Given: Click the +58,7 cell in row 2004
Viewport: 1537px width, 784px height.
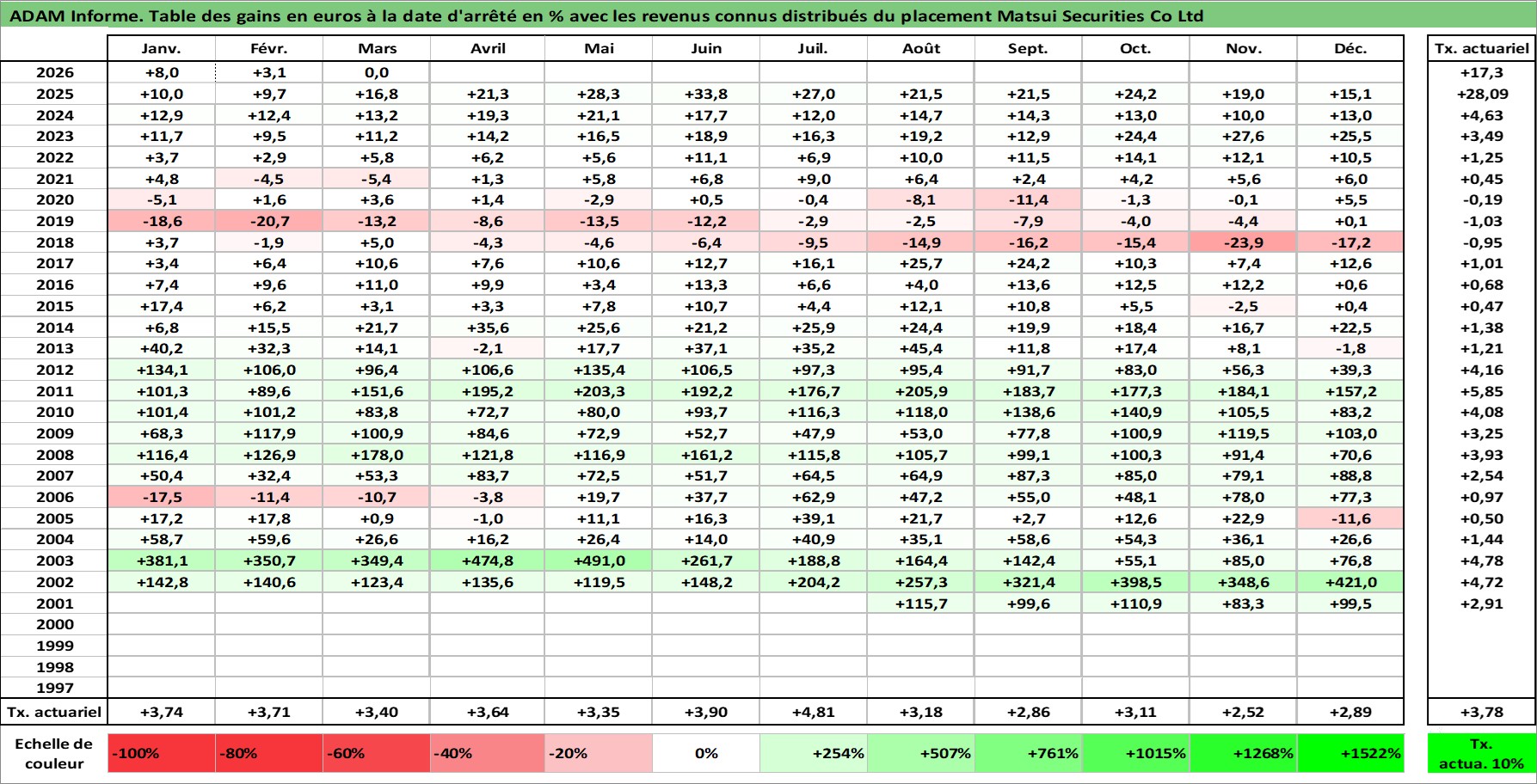Looking at the screenshot, I should (162, 539).
